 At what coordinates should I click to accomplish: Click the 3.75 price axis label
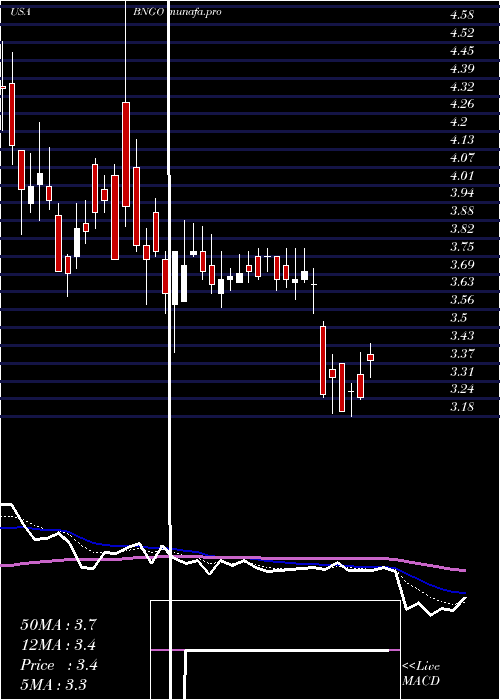(462, 246)
